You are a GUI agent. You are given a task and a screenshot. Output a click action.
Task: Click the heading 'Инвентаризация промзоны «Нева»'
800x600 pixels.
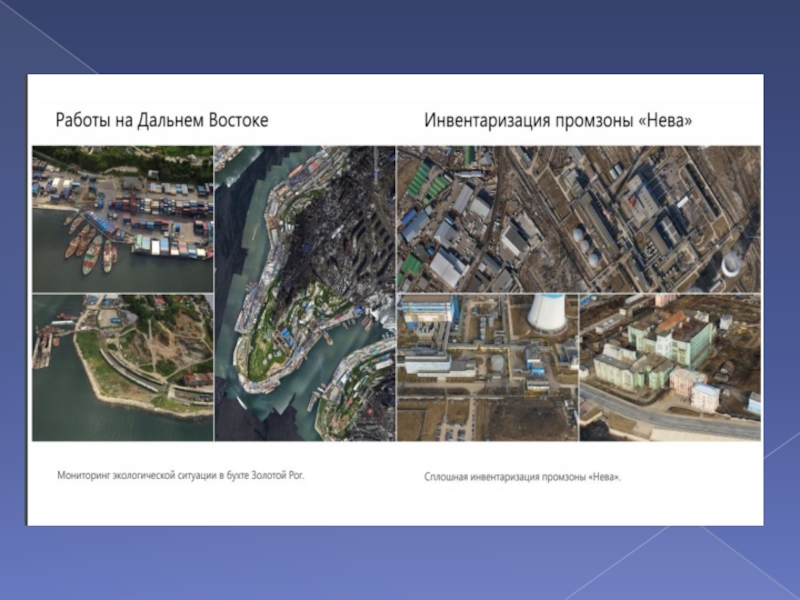click(558, 120)
